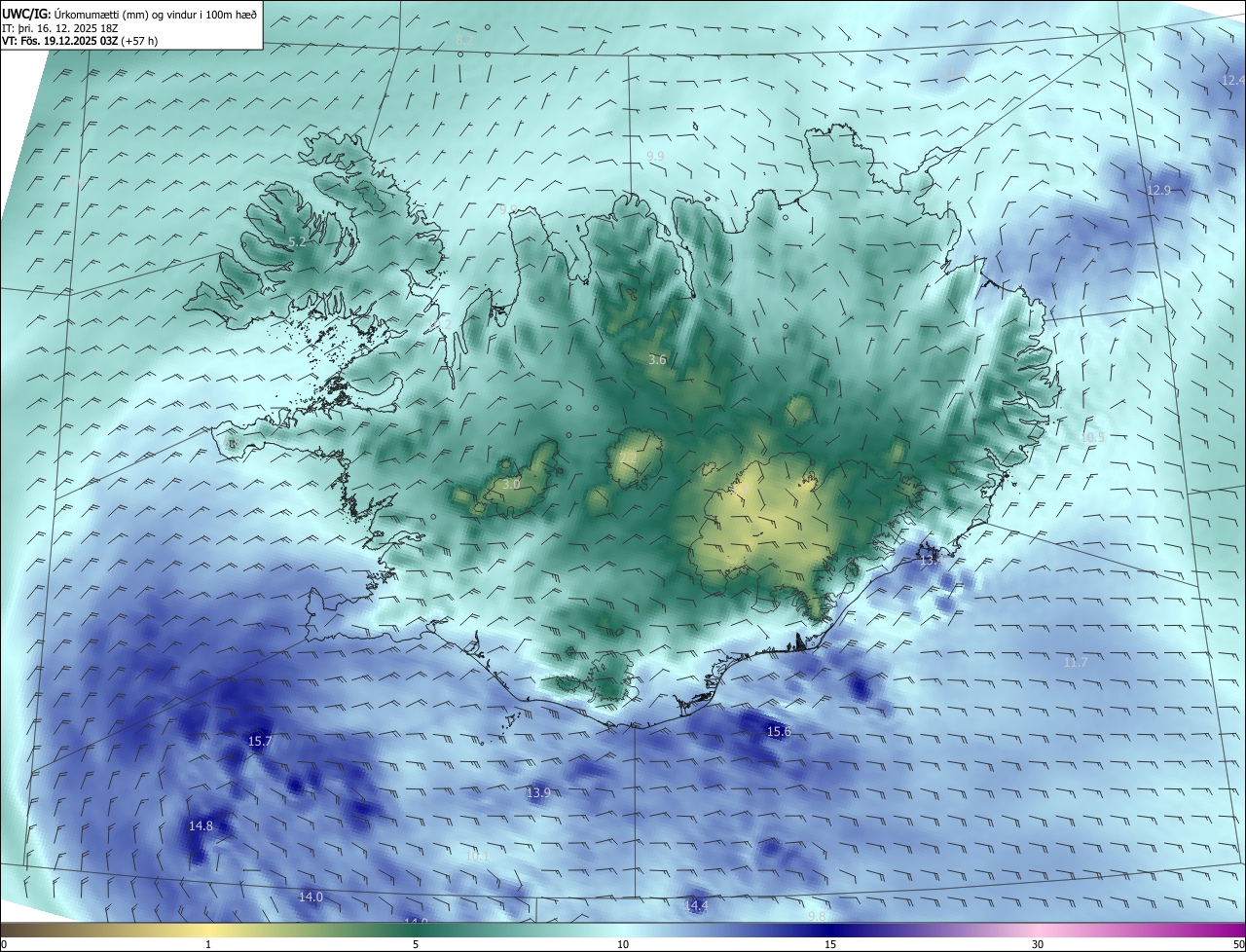1246x952 pixels.
Task: Click the 15.6 value label off south coast
Action: click(779, 731)
